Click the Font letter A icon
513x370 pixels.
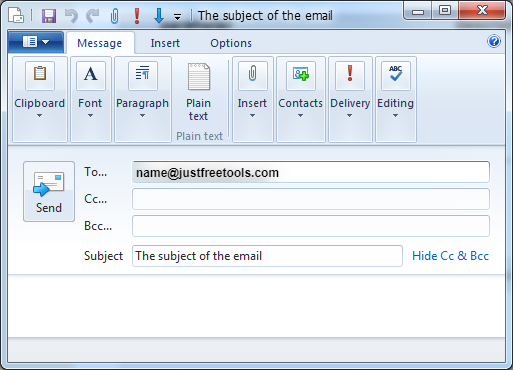(91, 75)
